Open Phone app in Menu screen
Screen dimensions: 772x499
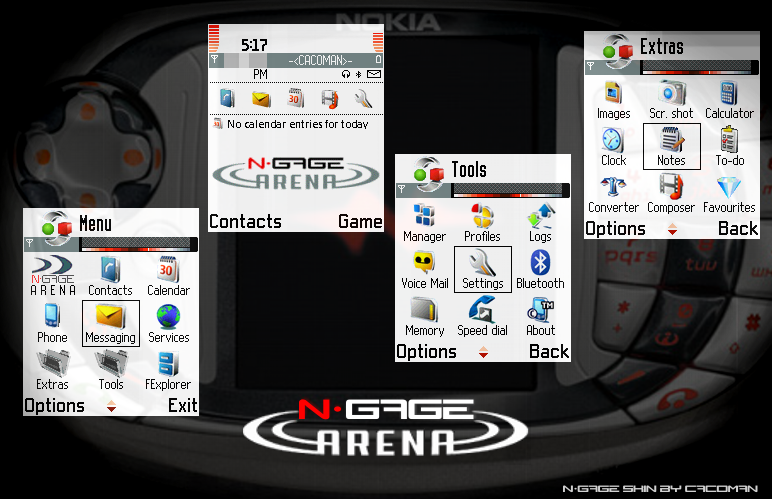[x=52, y=323]
